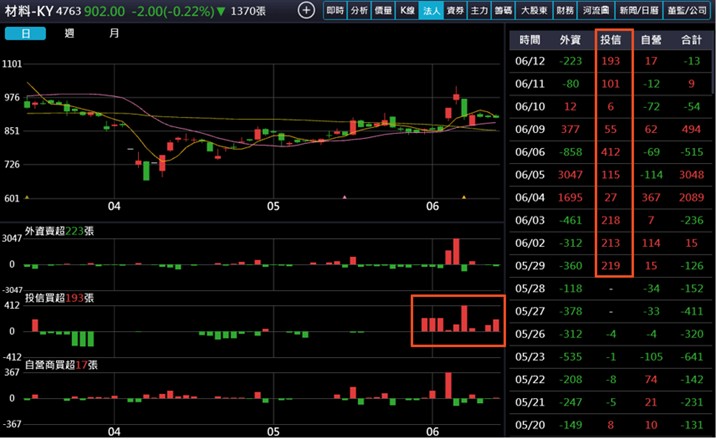Click the green down-arrow price indicator
This screenshot has width=716, height=440.
coord(221,11)
